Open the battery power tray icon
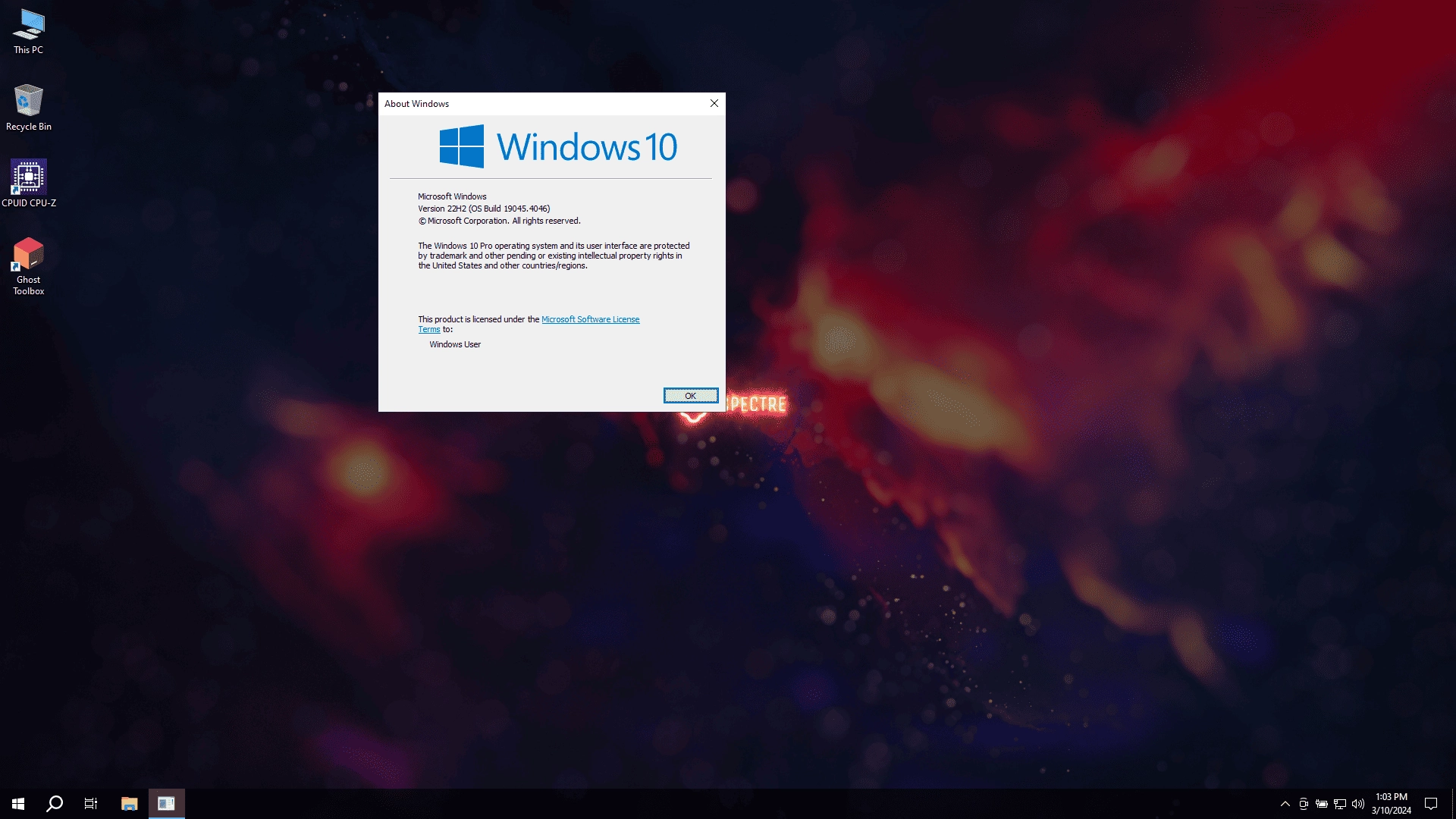This screenshot has height=819, width=1456. click(1322, 804)
